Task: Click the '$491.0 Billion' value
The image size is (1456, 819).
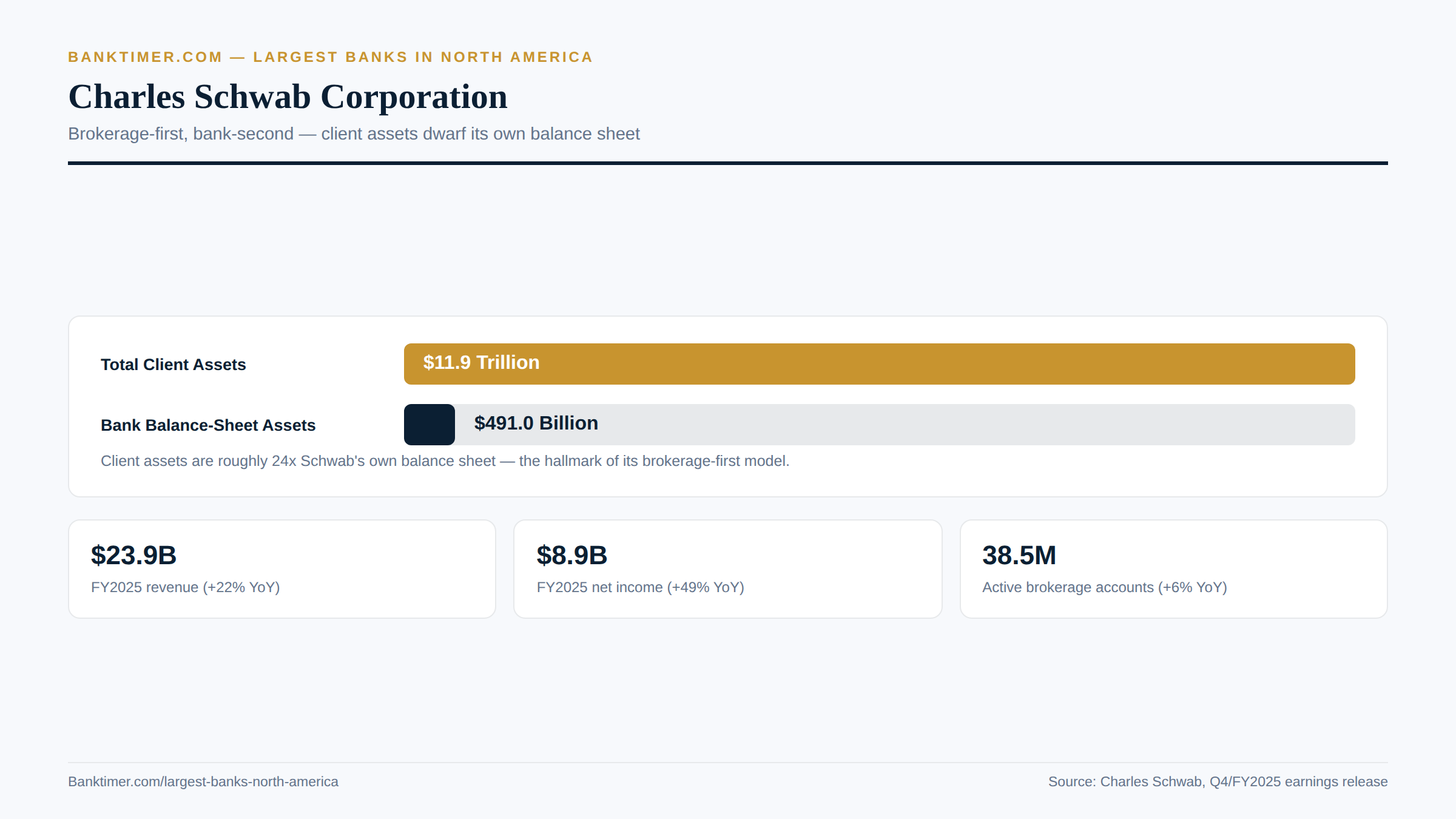Action: [x=536, y=423]
